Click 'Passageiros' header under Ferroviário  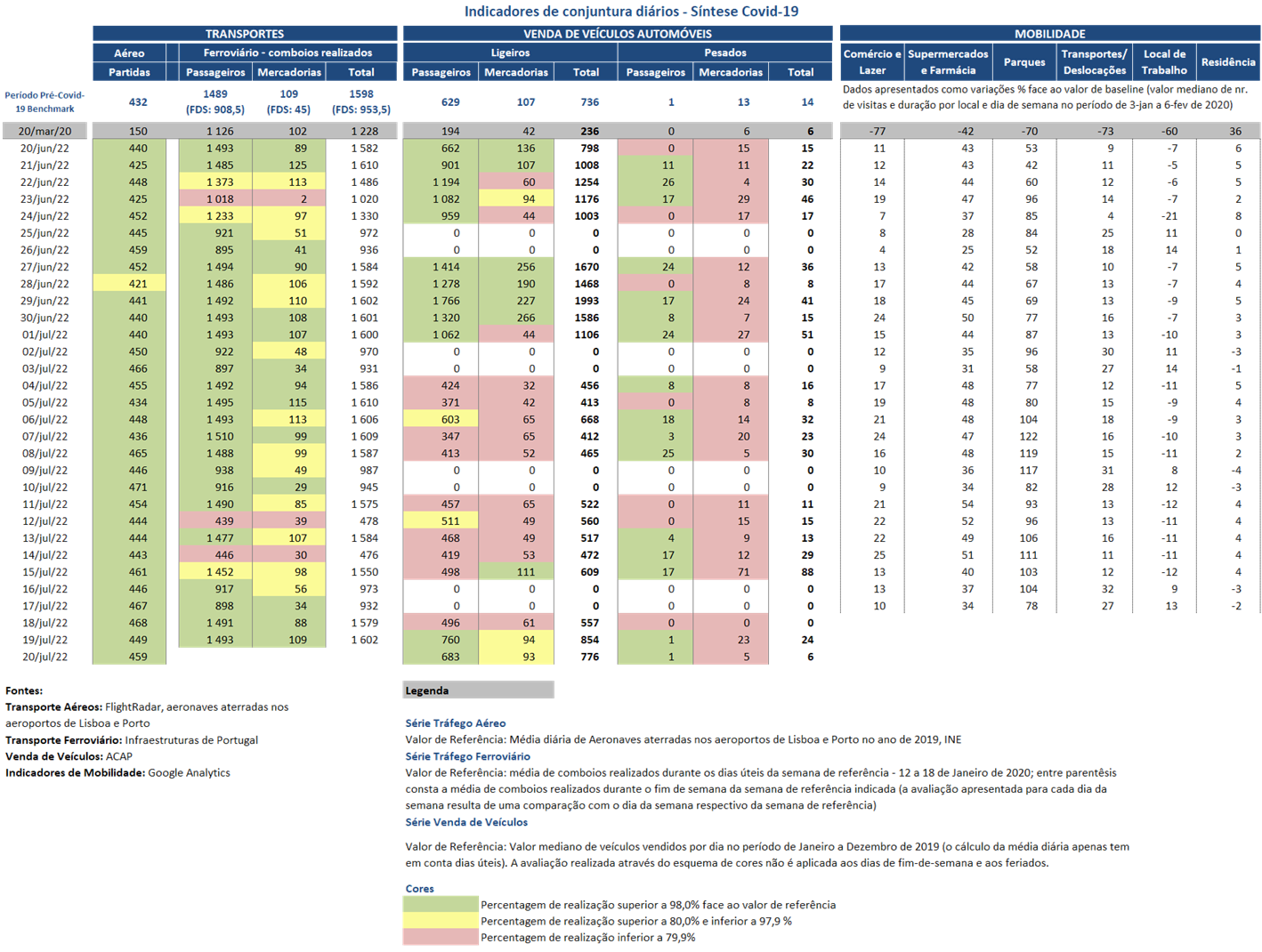click(x=215, y=72)
